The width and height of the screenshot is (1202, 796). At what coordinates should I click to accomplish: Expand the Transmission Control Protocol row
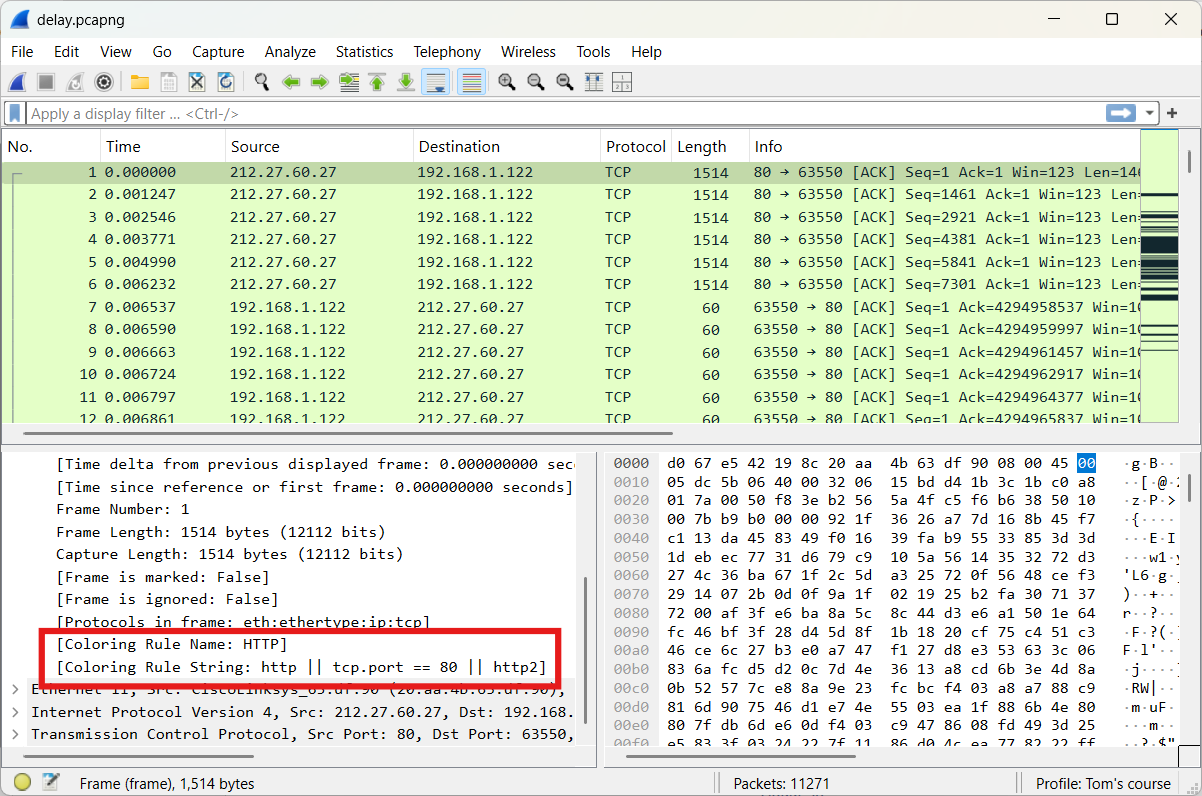[16, 734]
